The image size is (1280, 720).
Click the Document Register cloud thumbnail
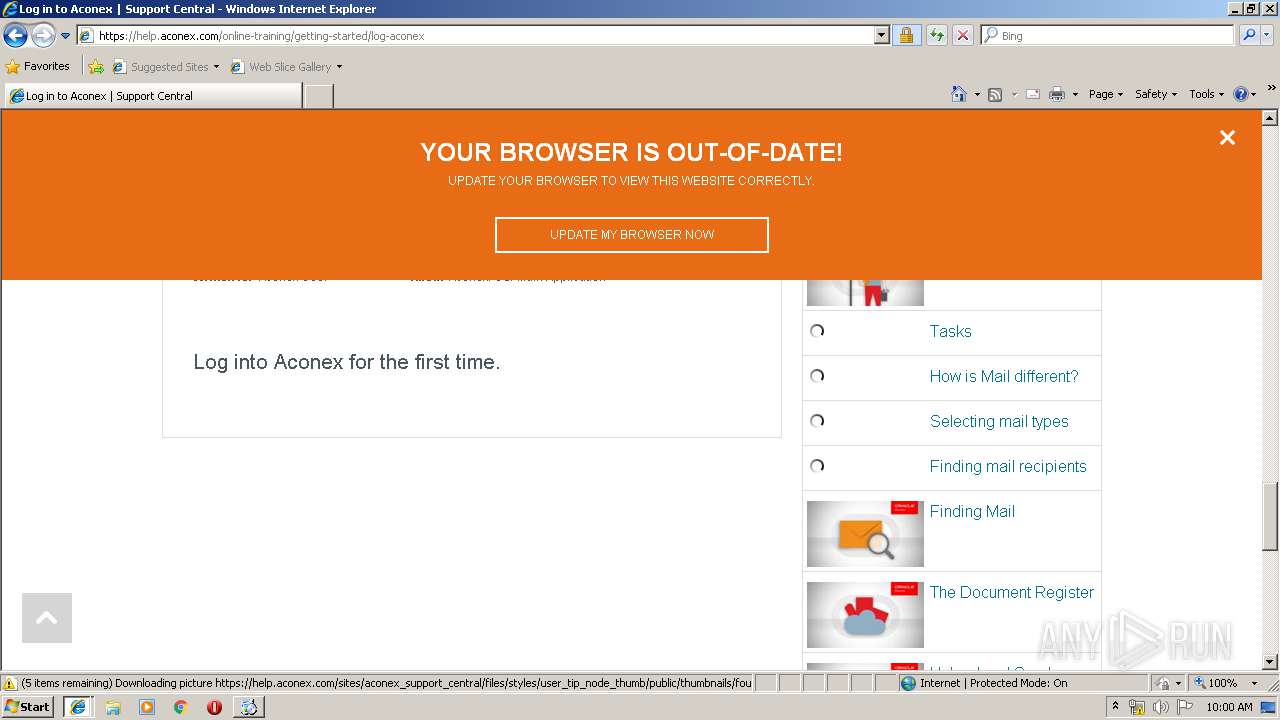[865, 614]
